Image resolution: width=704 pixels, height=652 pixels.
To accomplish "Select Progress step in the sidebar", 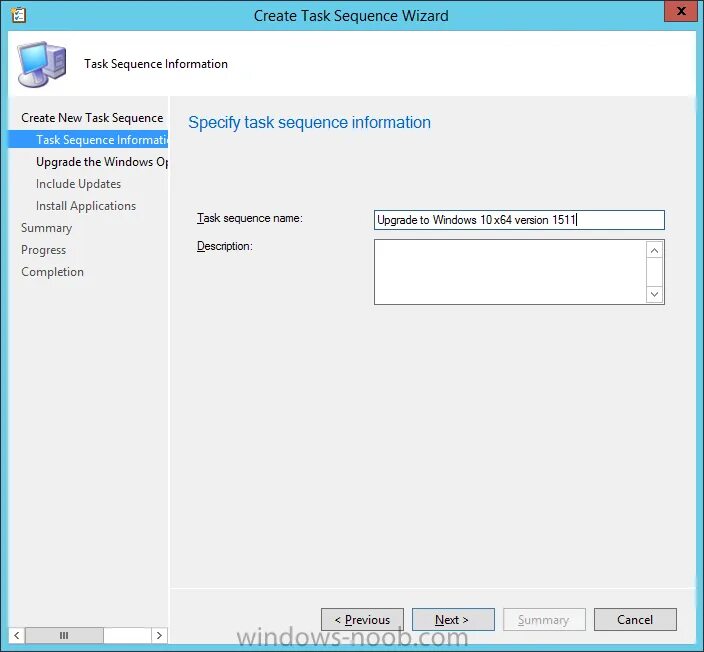I will (44, 250).
